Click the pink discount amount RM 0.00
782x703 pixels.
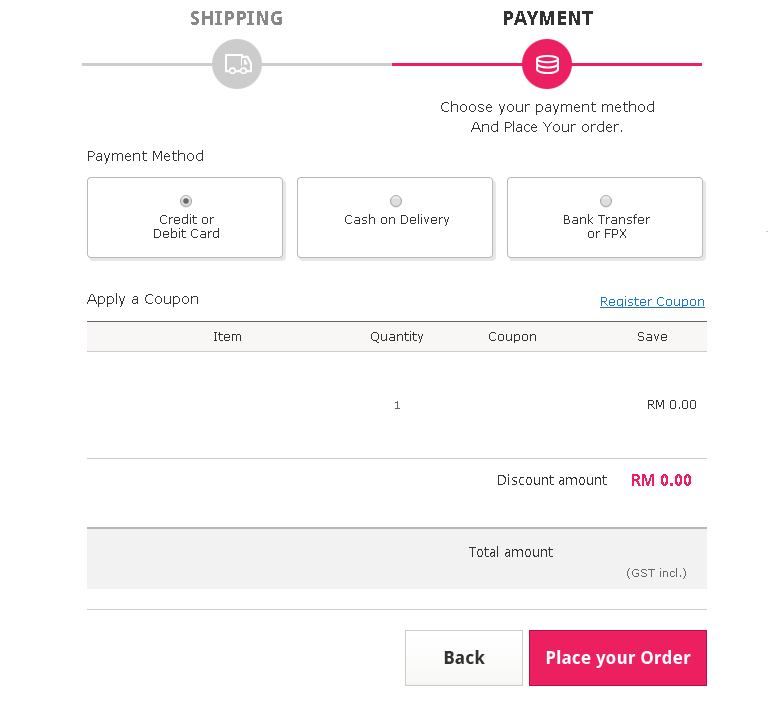(x=661, y=480)
